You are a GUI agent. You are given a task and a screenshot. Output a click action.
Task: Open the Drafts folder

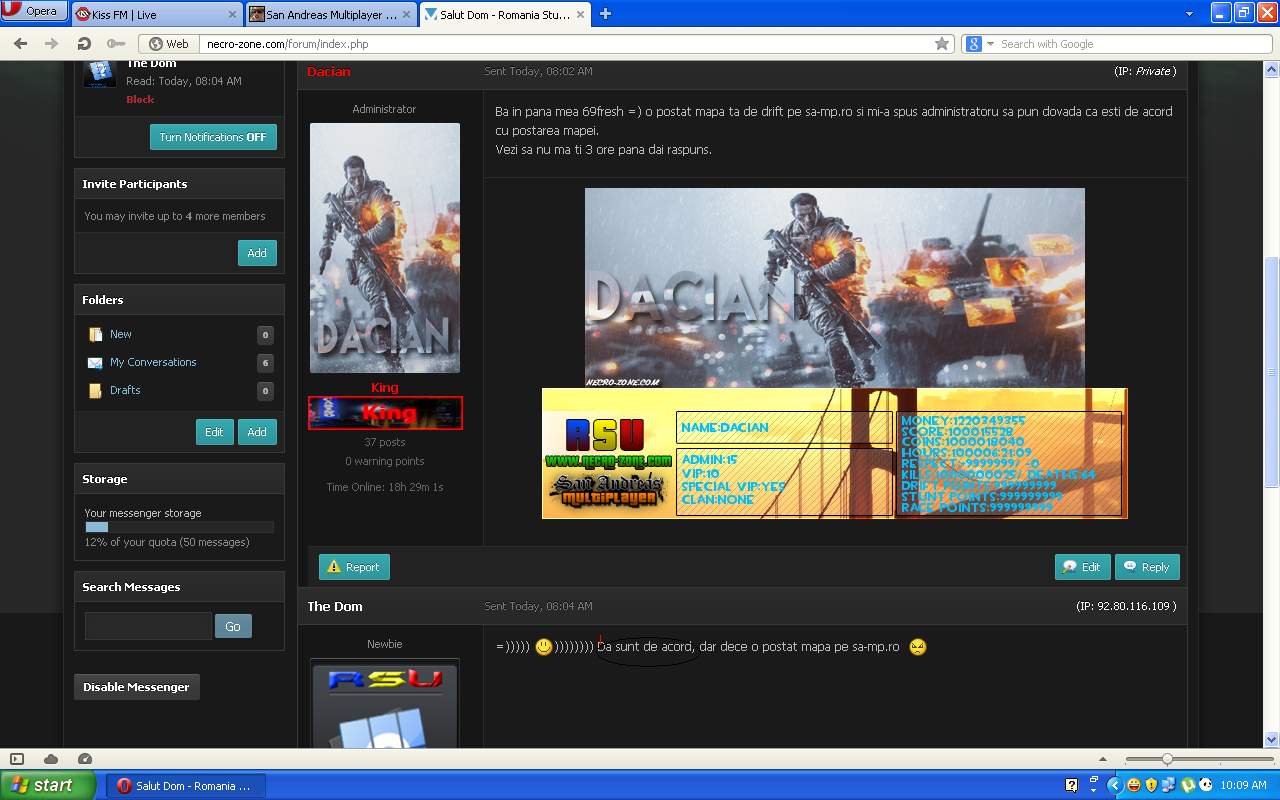(125, 390)
